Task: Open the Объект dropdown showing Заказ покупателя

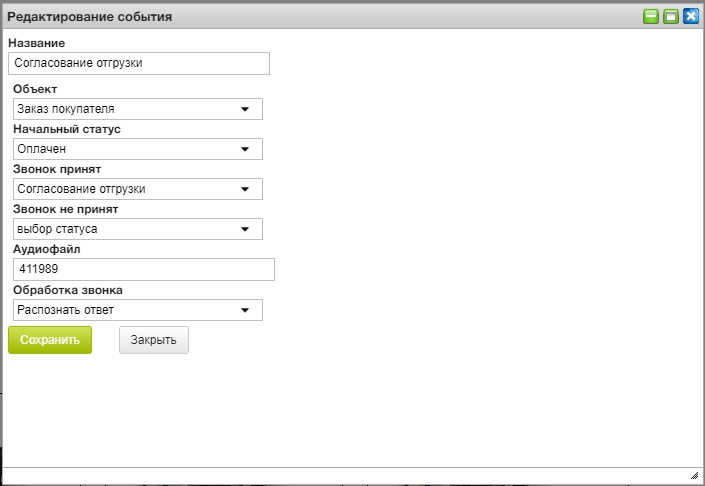Action: (128, 109)
